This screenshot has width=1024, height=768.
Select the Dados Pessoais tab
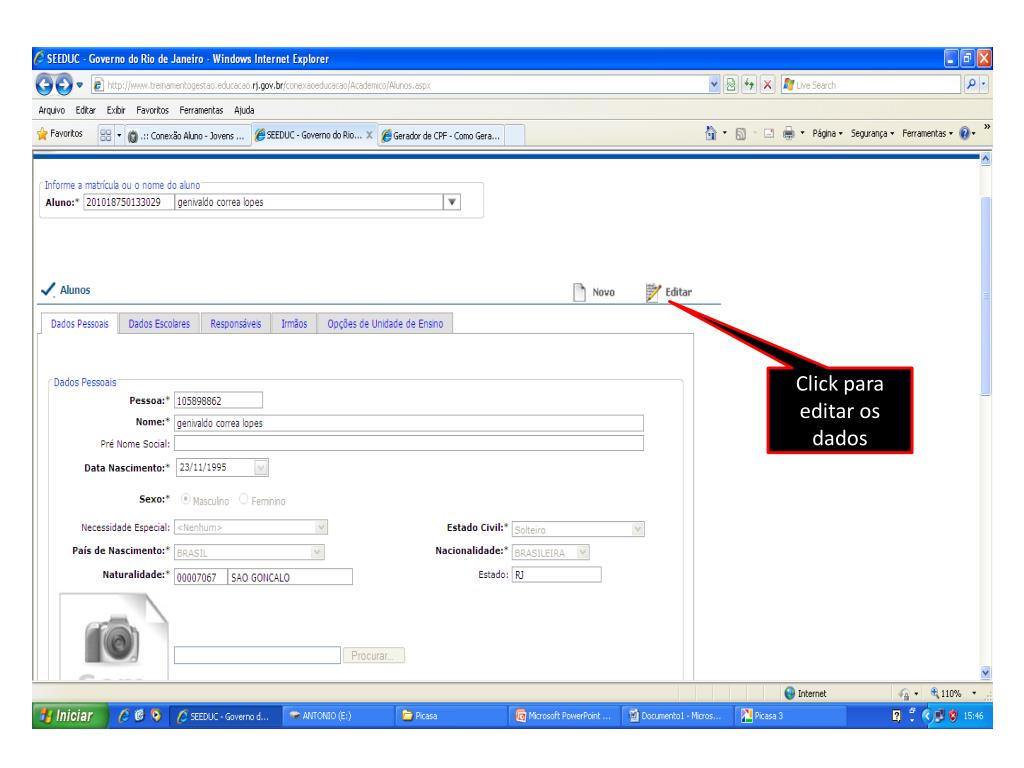coord(80,324)
